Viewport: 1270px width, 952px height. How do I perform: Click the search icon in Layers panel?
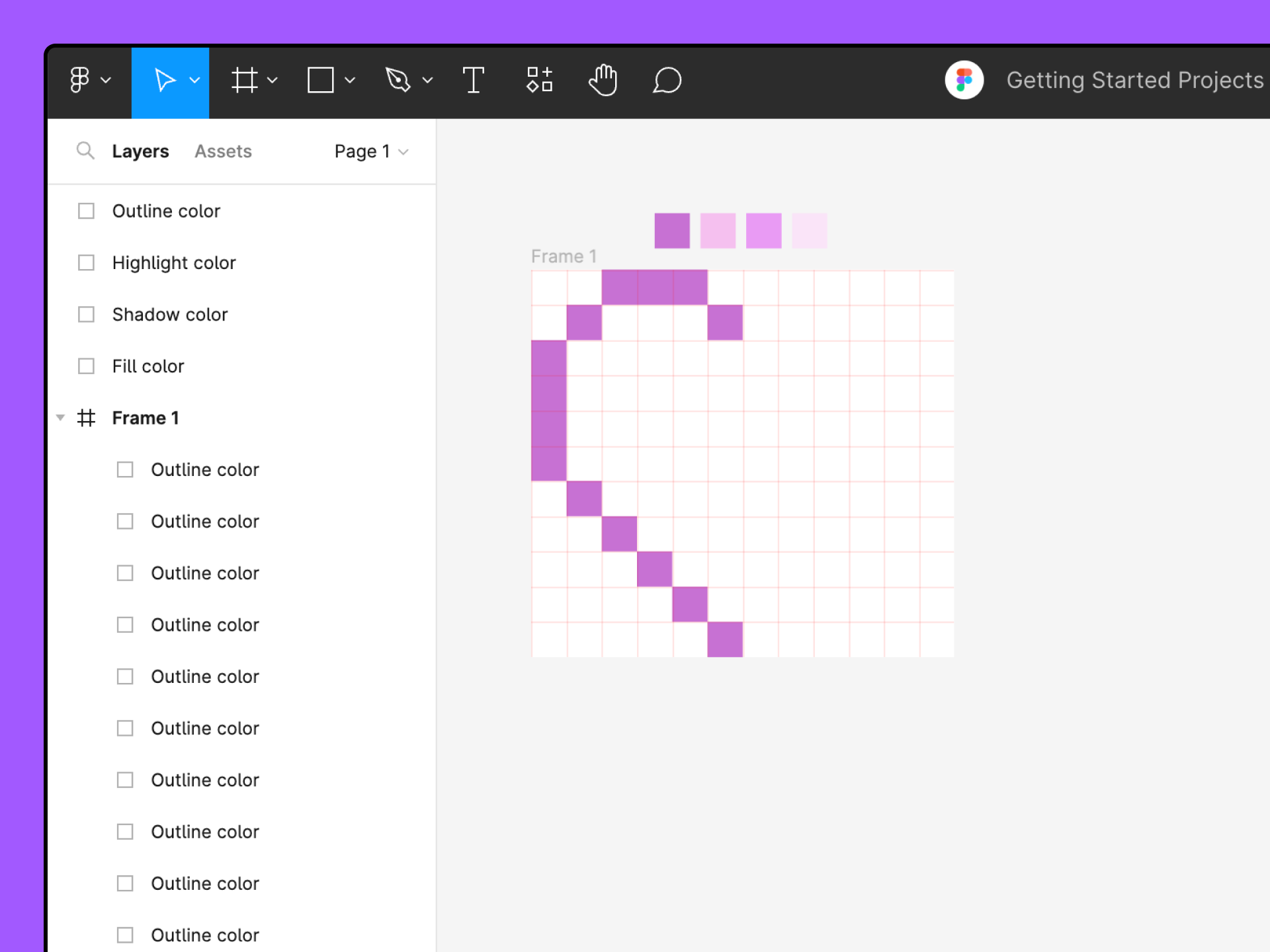coord(85,151)
